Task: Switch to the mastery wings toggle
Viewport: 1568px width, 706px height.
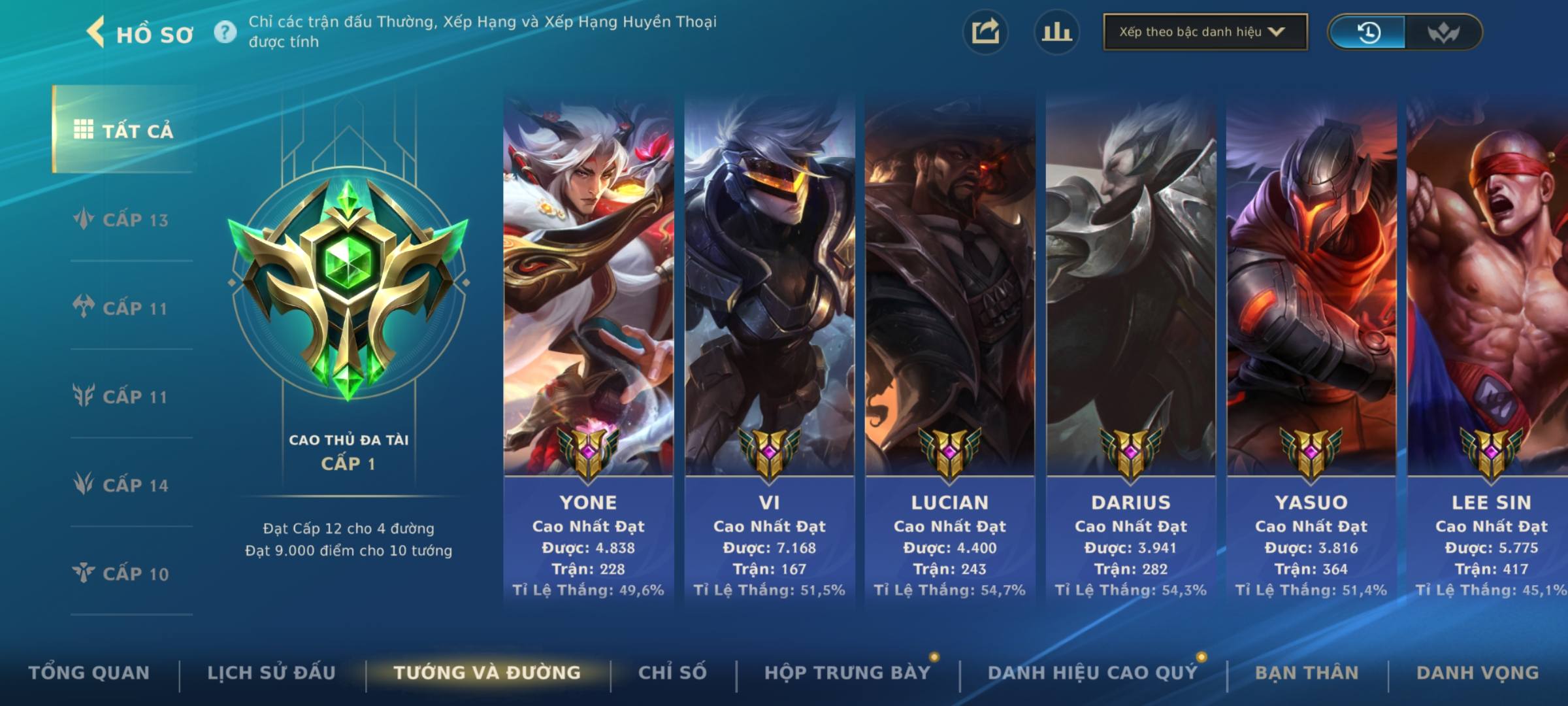Action: tap(1443, 32)
